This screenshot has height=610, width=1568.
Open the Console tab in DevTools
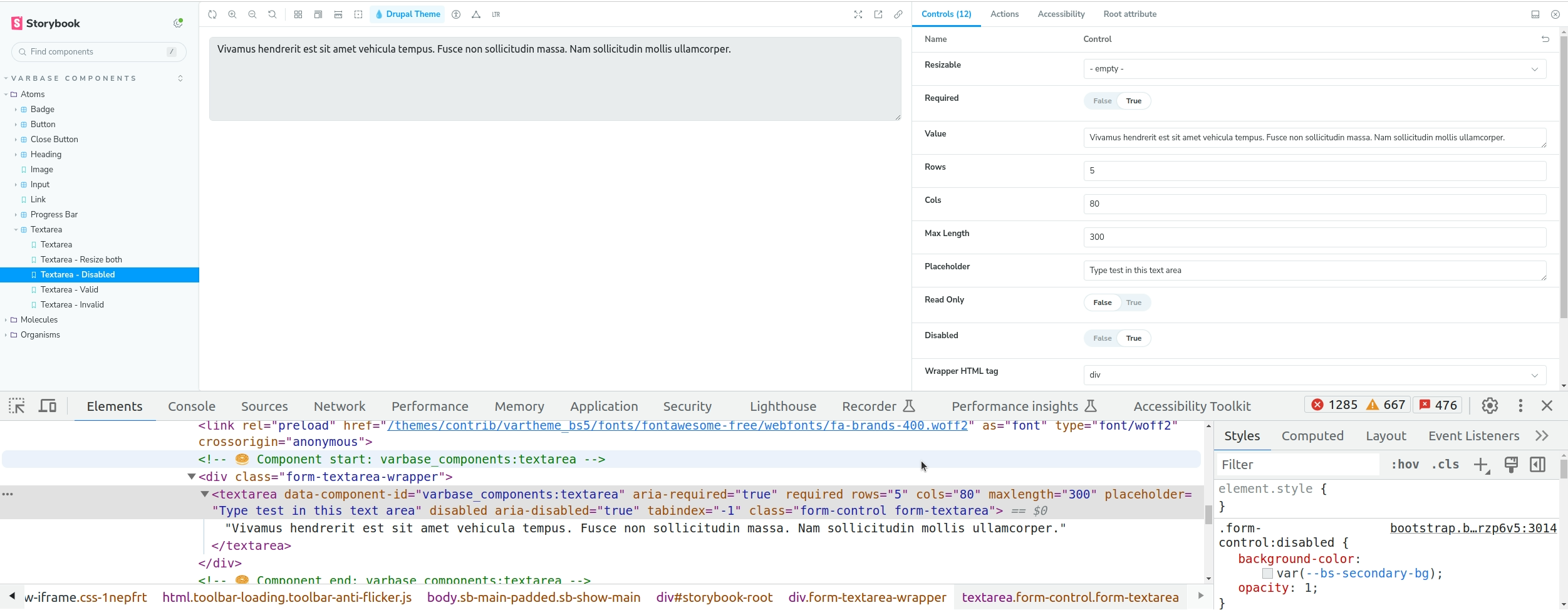click(x=191, y=406)
